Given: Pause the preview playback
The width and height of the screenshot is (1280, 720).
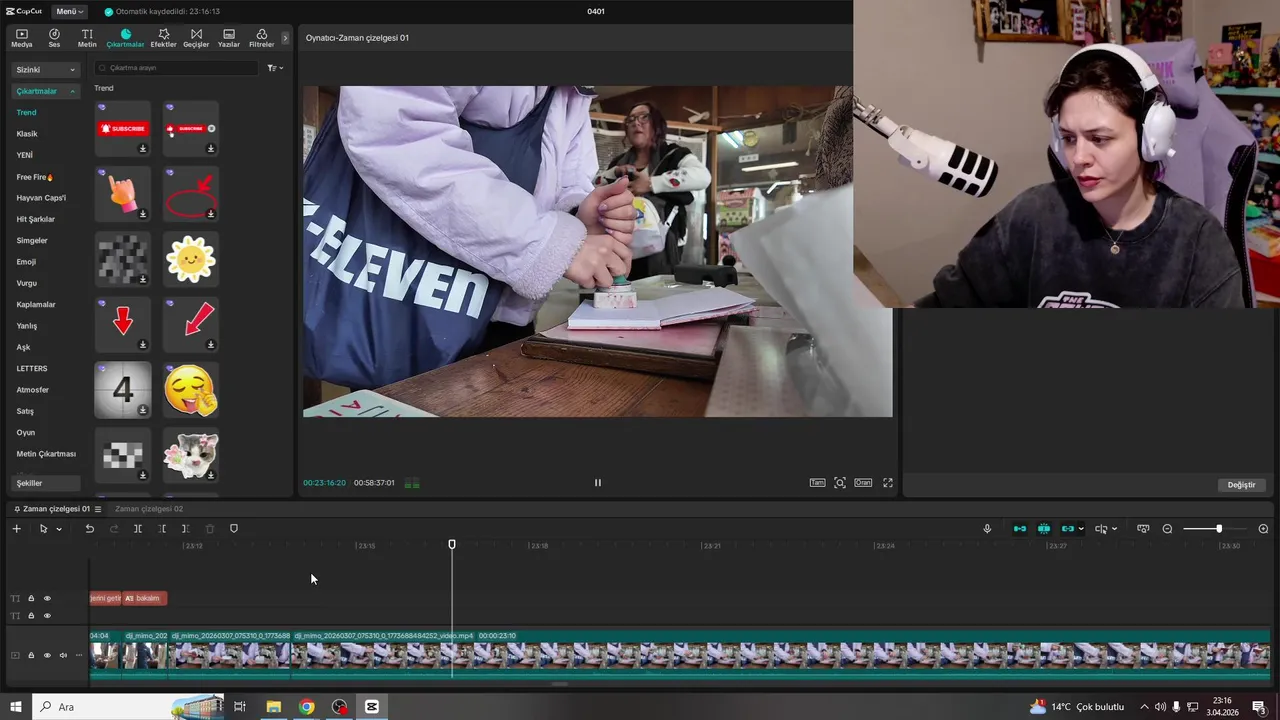Looking at the screenshot, I should [598, 483].
